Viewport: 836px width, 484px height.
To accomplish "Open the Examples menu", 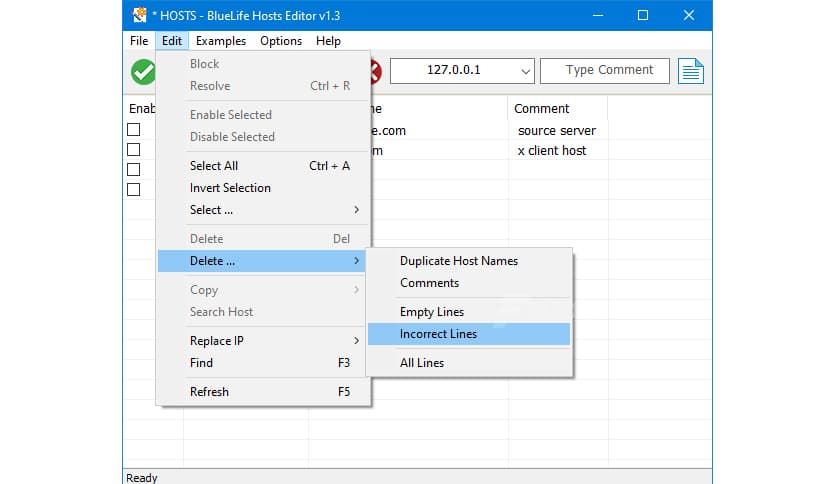I will click(221, 41).
